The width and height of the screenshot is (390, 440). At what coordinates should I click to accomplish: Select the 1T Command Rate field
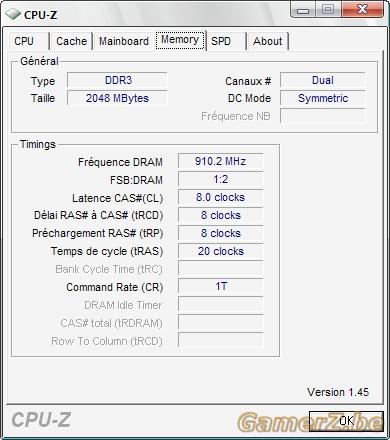pos(220,286)
